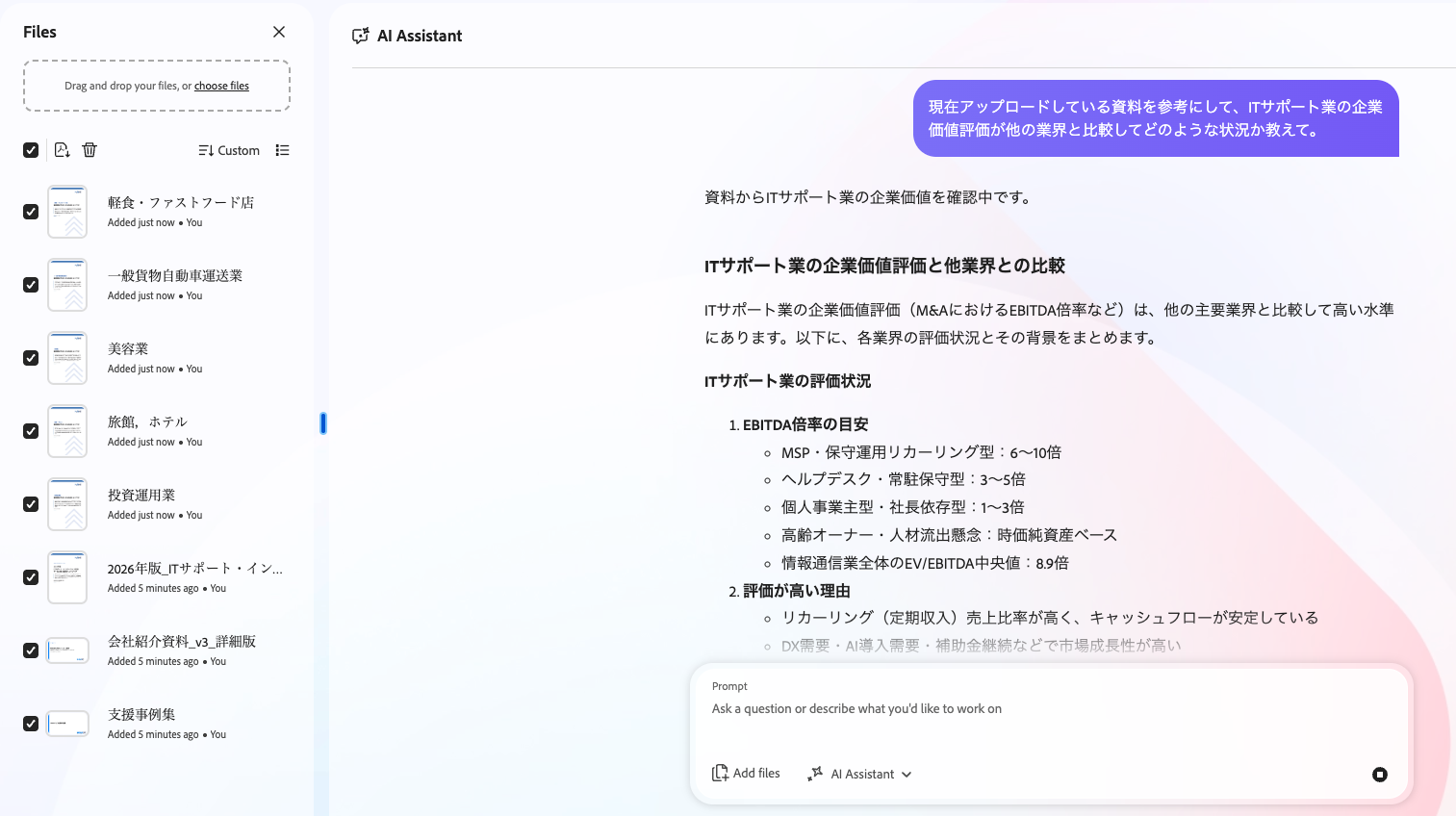Click the line ヘルプデスク・常駐保守型：3〜5倍
This screenshot has height=816, width=1456.
904,479
